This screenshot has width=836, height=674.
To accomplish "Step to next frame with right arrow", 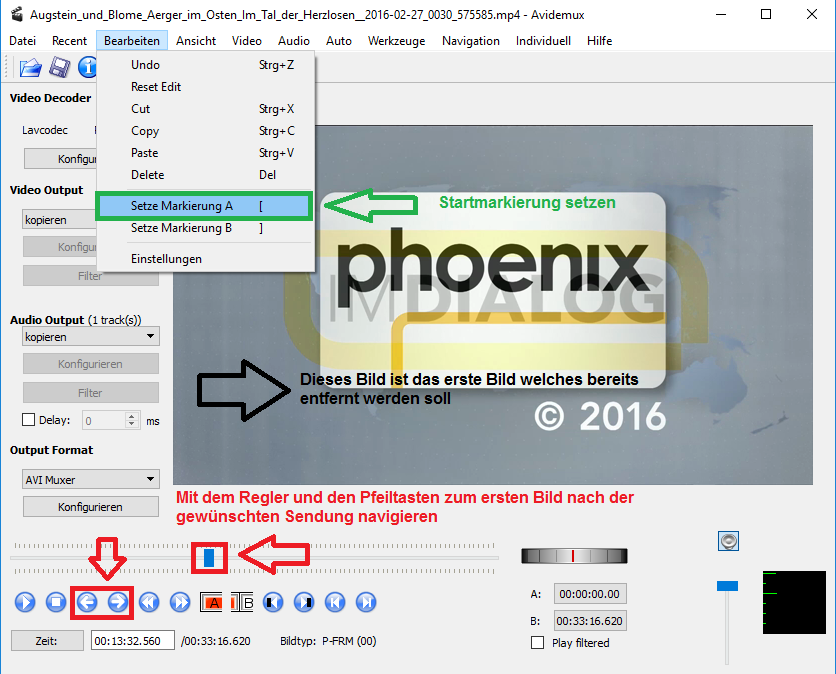I will [x=117, y=602].
